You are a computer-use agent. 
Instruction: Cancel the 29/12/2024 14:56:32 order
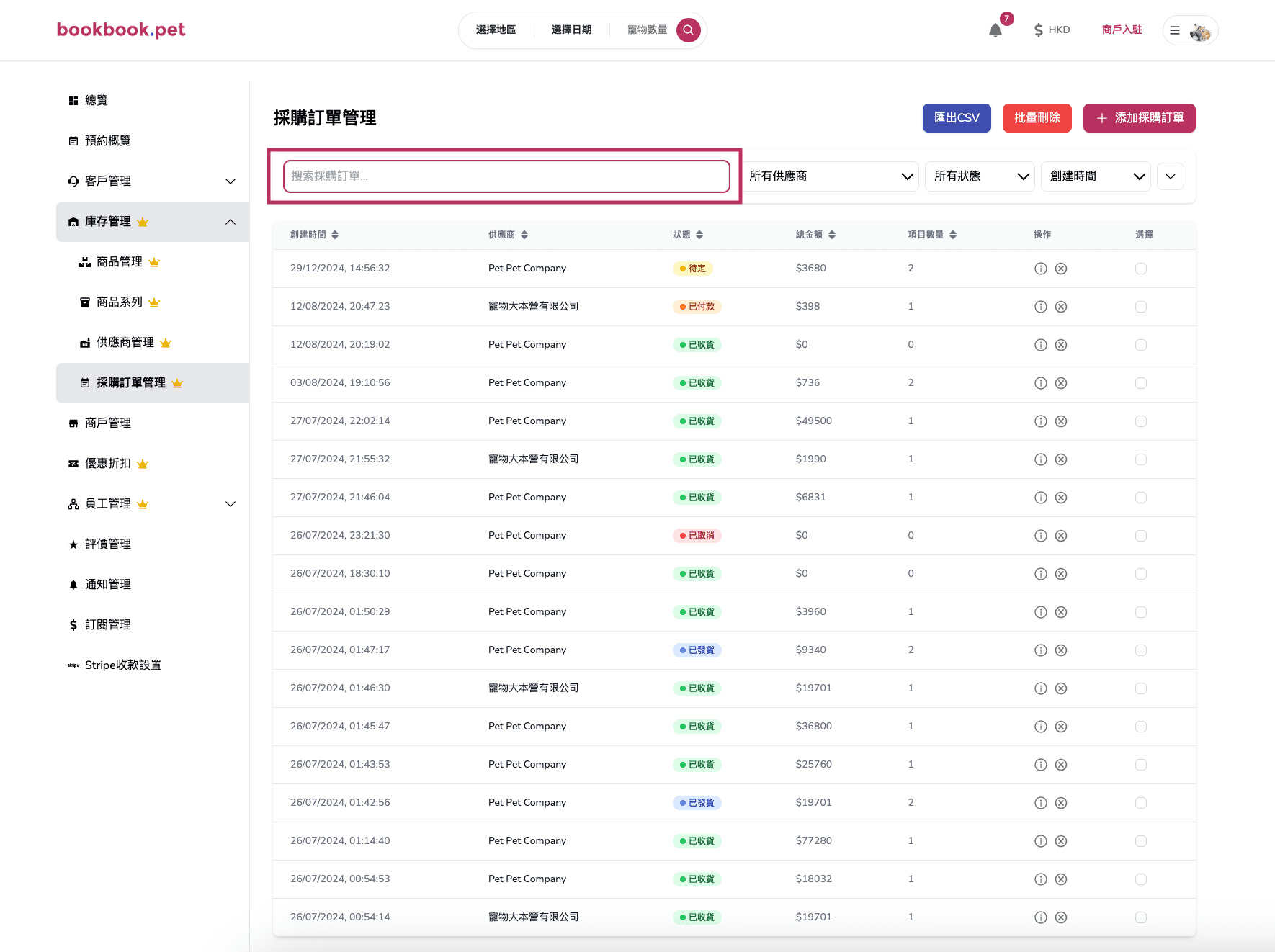(1060, 269)
